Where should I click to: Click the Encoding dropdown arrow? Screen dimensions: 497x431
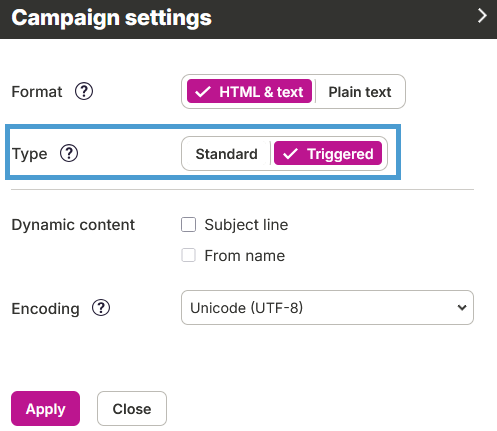point(462,307)
